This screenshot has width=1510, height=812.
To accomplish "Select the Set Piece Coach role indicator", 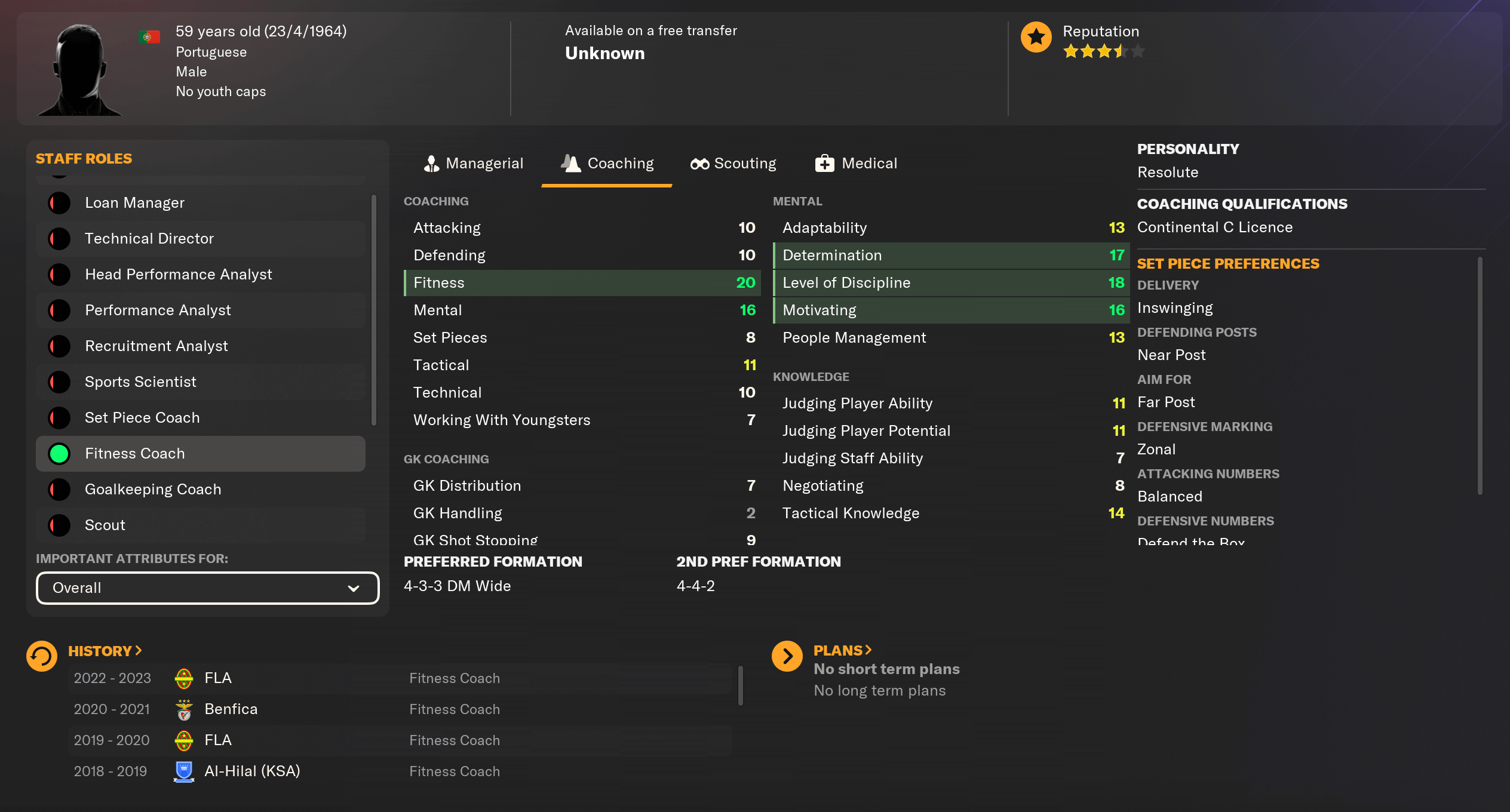I will (59, 418).
